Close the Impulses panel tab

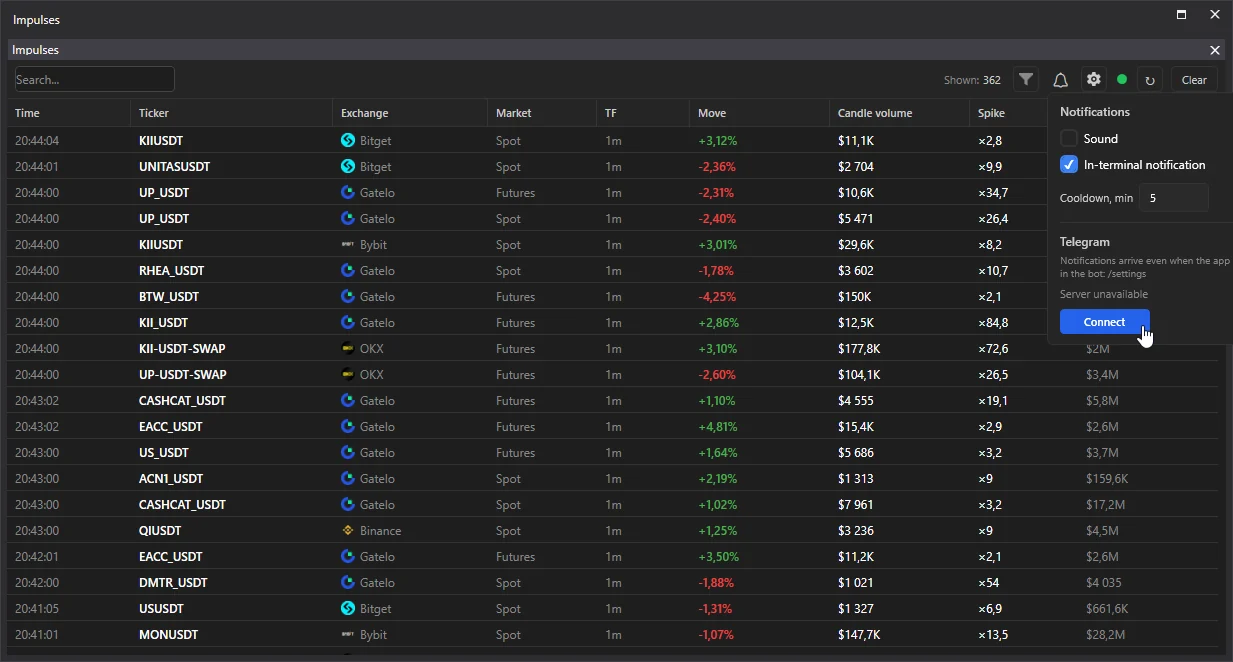coord(1215,50)
